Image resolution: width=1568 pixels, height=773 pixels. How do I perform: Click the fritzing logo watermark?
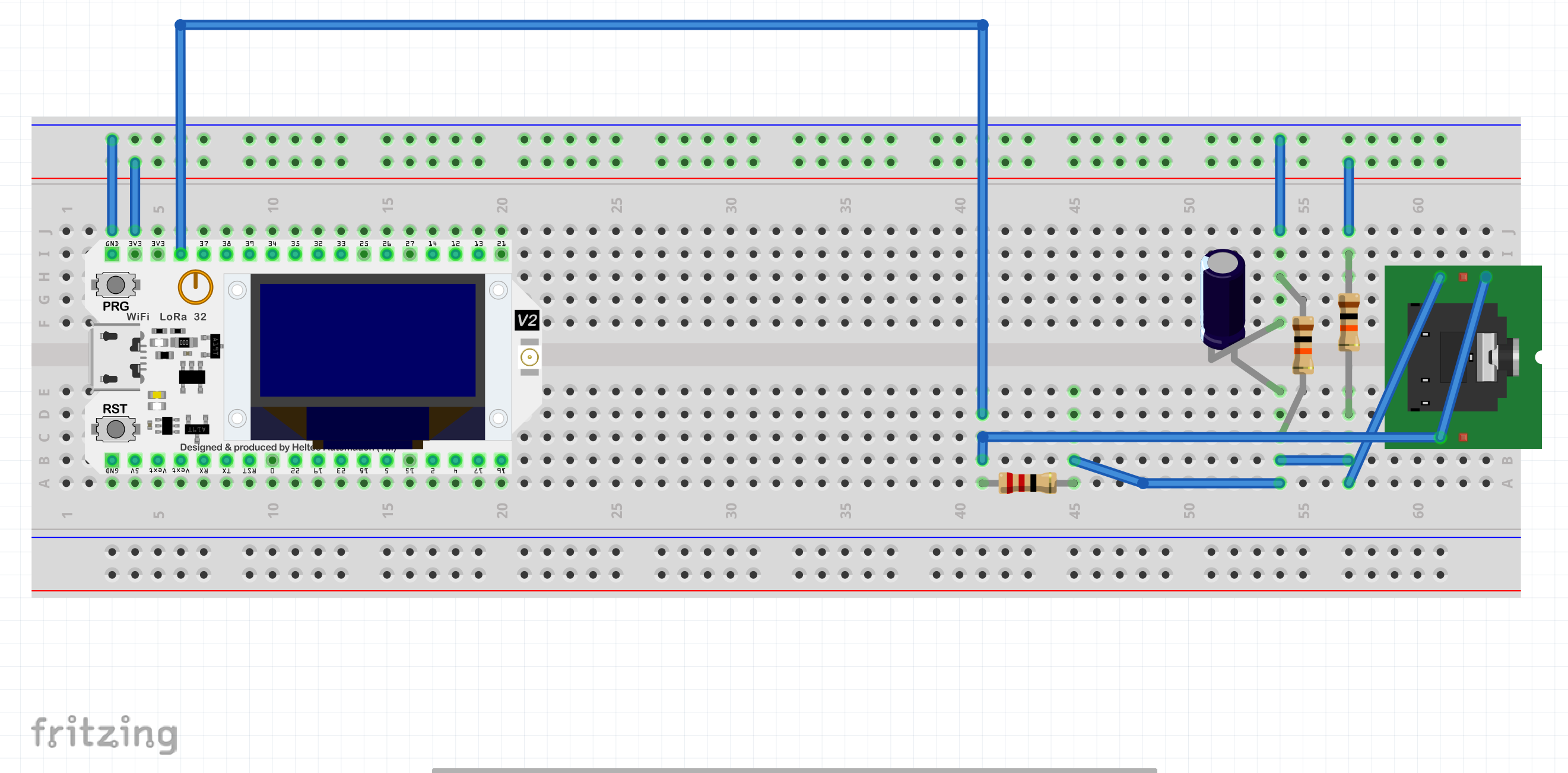[104, 733]
